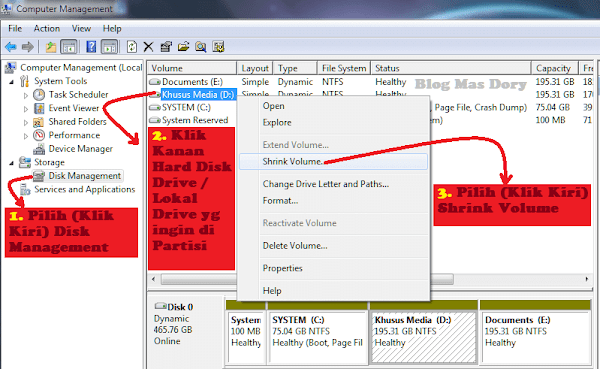
Task: Toggle Show/Hide Console Tree toolbar icon
Action: 69,47
